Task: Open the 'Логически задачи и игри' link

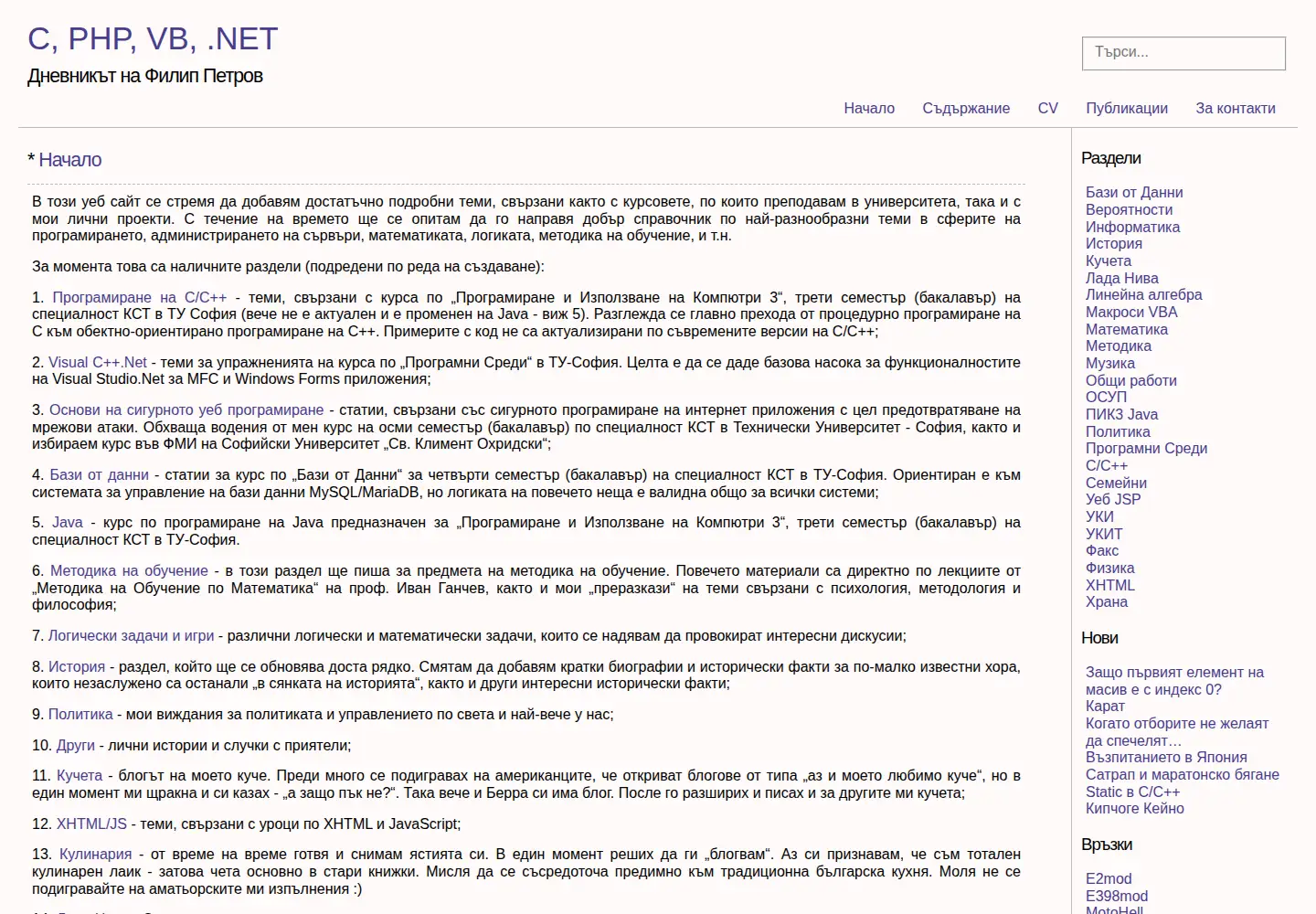Action: coord(131,635)
